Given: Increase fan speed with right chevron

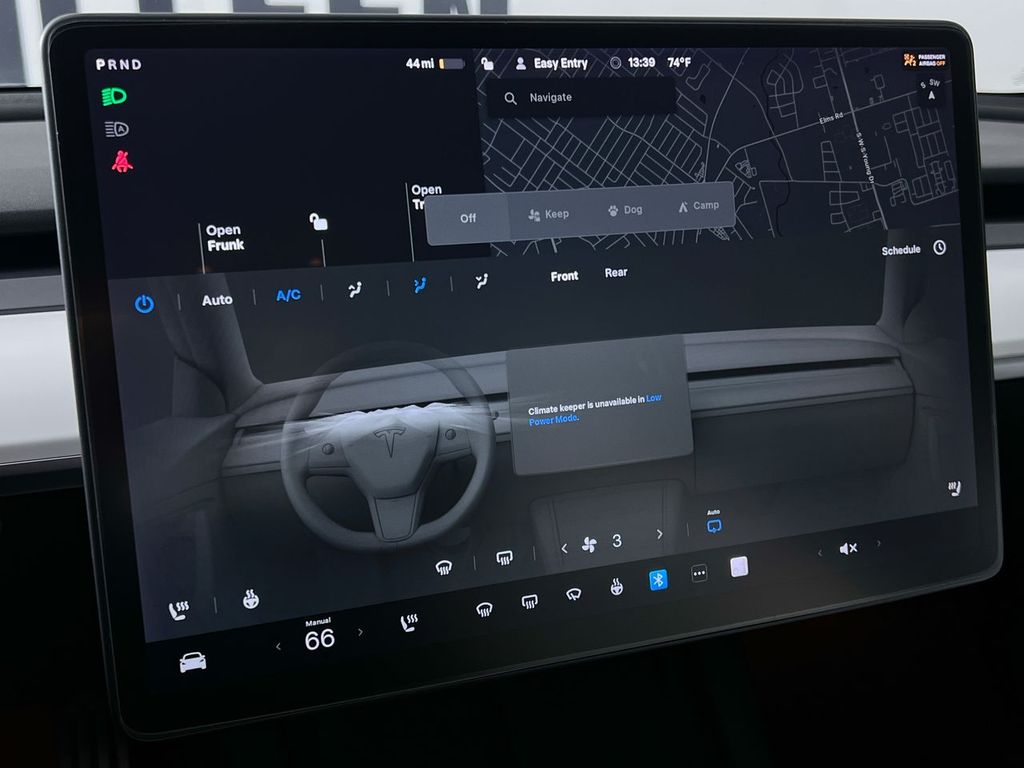Looking at the screenshot, I should [660, 534].
